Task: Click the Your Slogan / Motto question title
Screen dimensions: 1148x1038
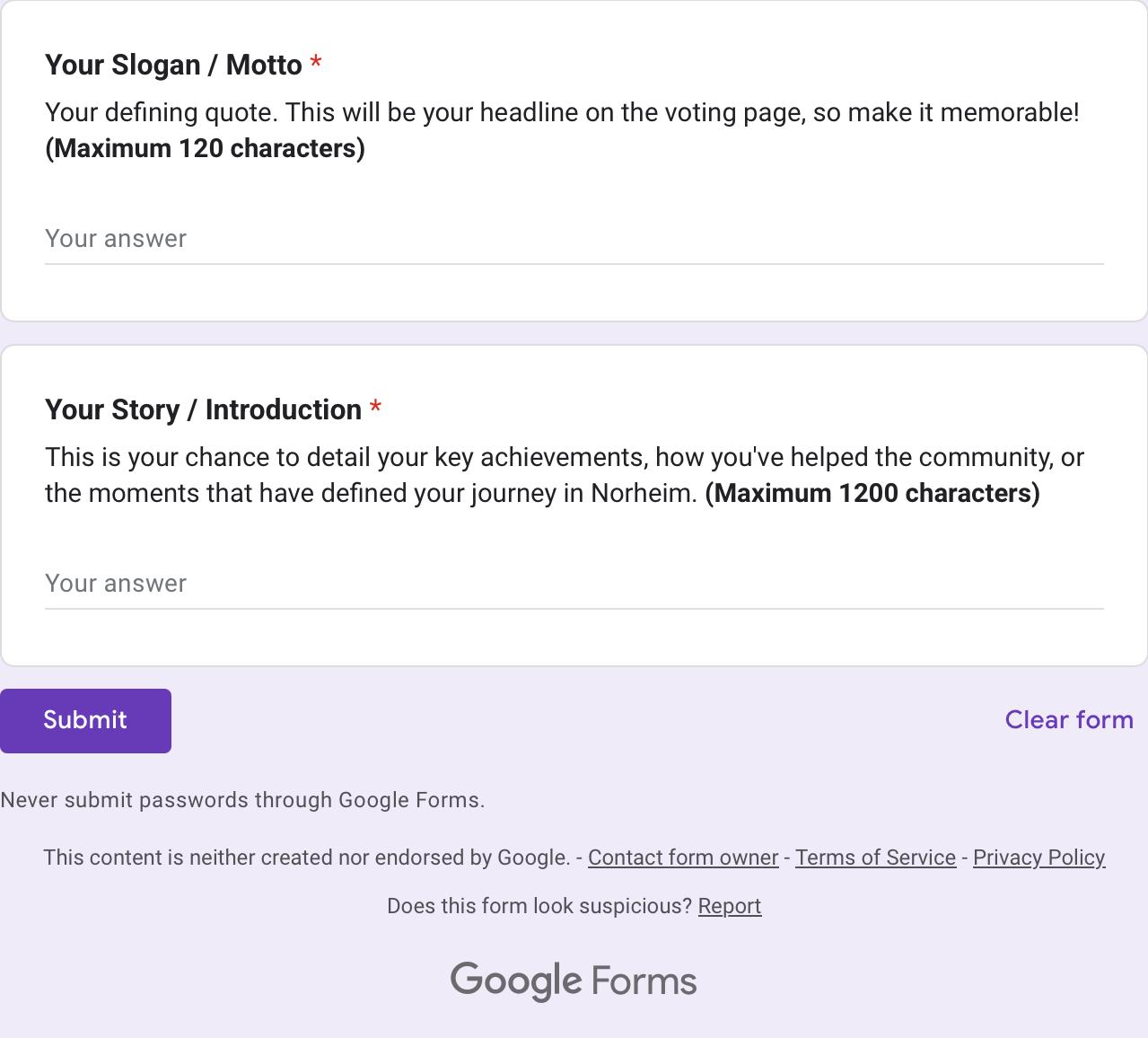Action: tap(173, 65)
